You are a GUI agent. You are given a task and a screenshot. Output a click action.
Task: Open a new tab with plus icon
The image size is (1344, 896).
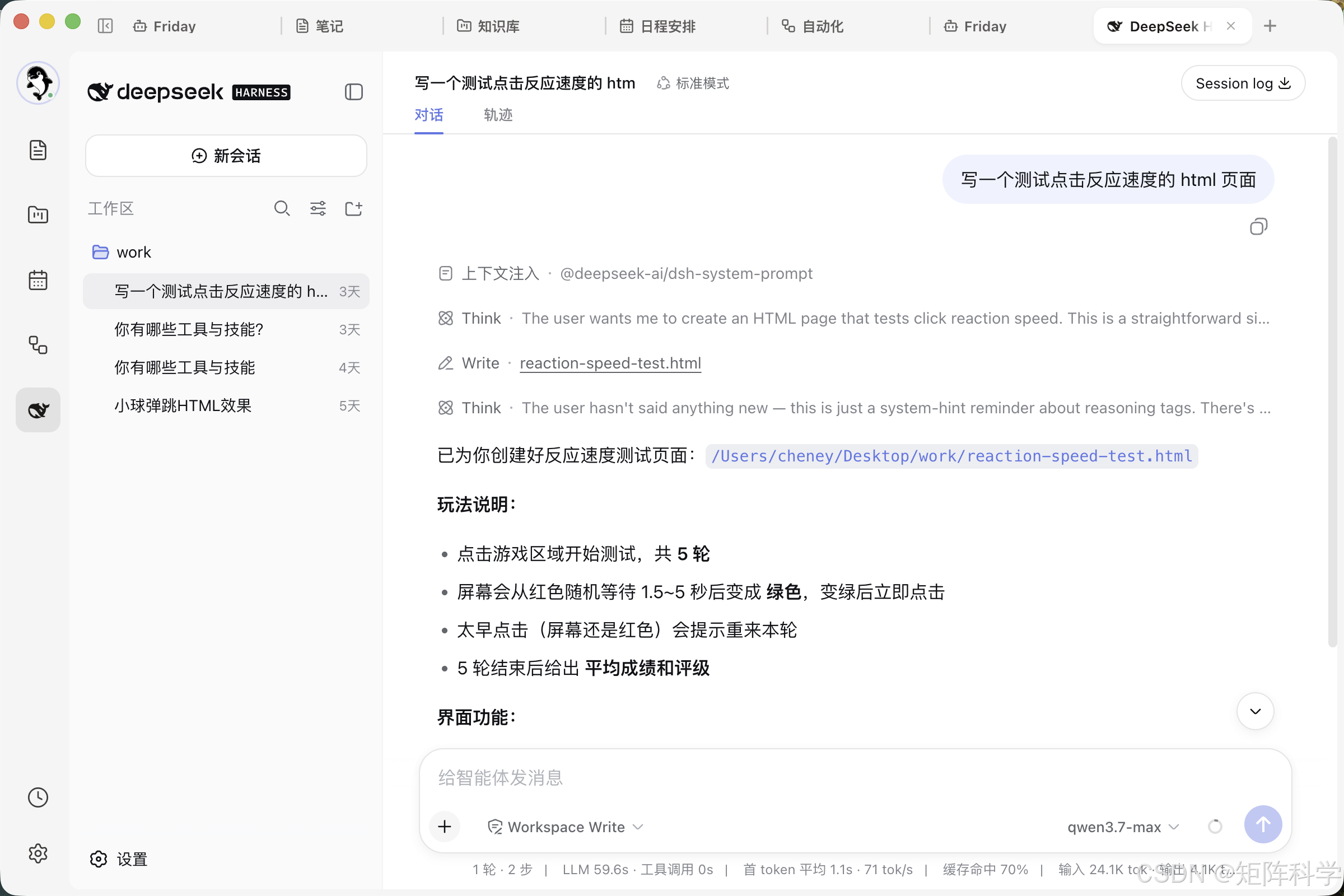[1270, 26]
